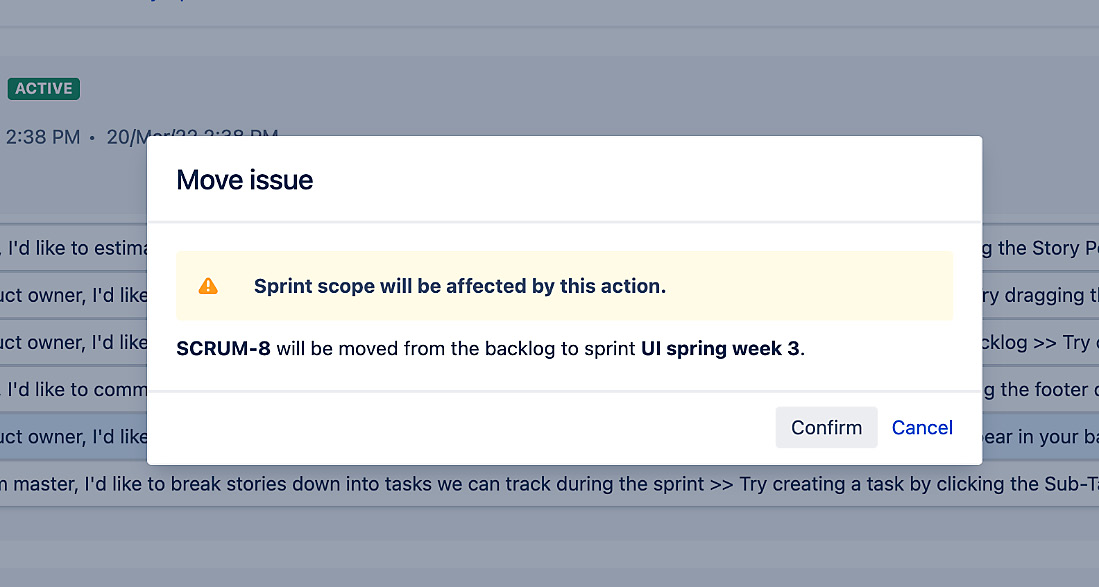Click the yellow warning triangle icon
The height and width of the screenshot is (587, 1099).
208,285
